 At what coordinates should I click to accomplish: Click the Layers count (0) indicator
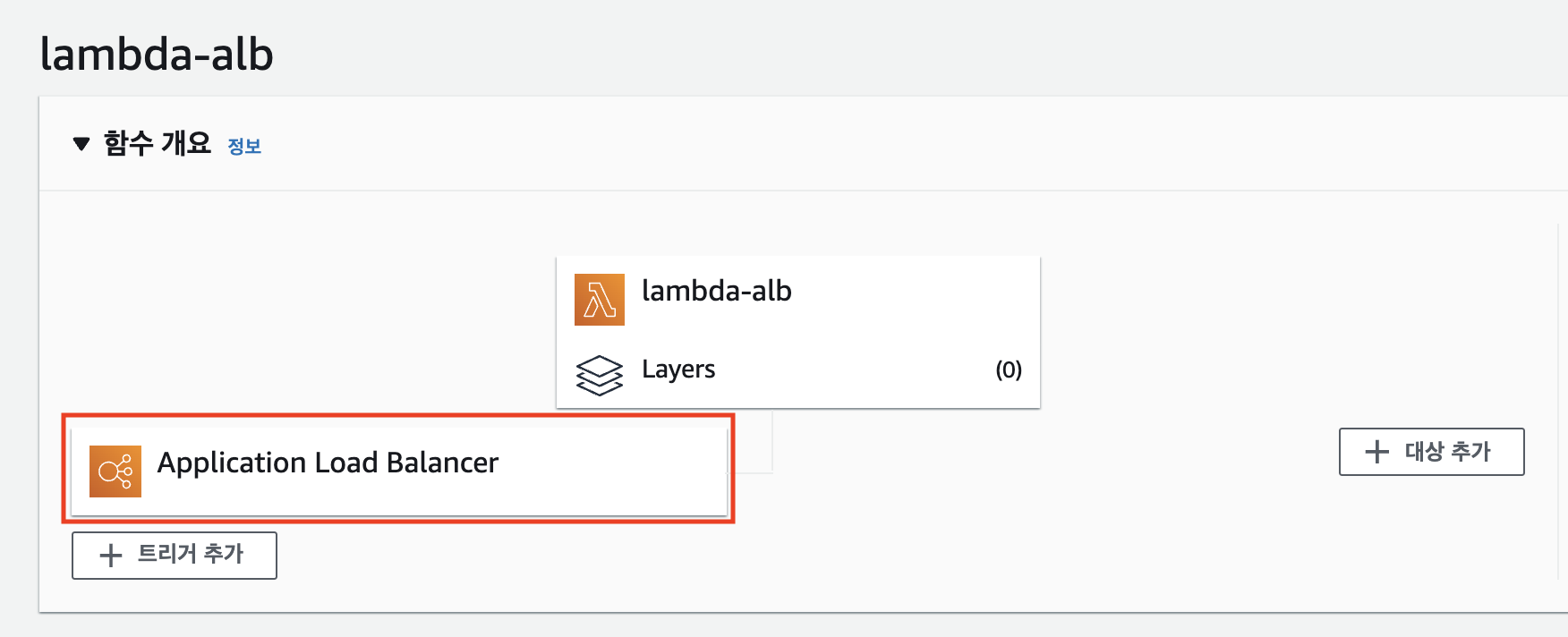[x=1008, y=369]
